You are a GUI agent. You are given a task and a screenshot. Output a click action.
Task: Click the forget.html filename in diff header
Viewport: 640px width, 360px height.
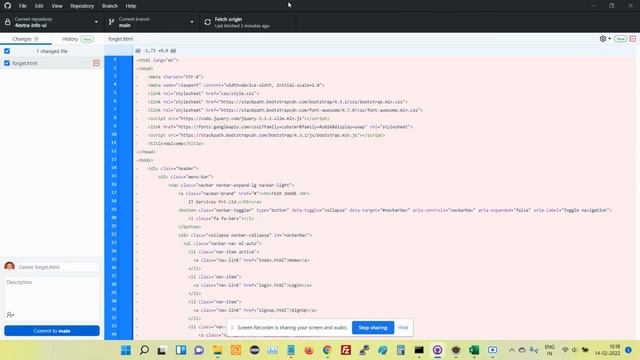pos(120,39)
